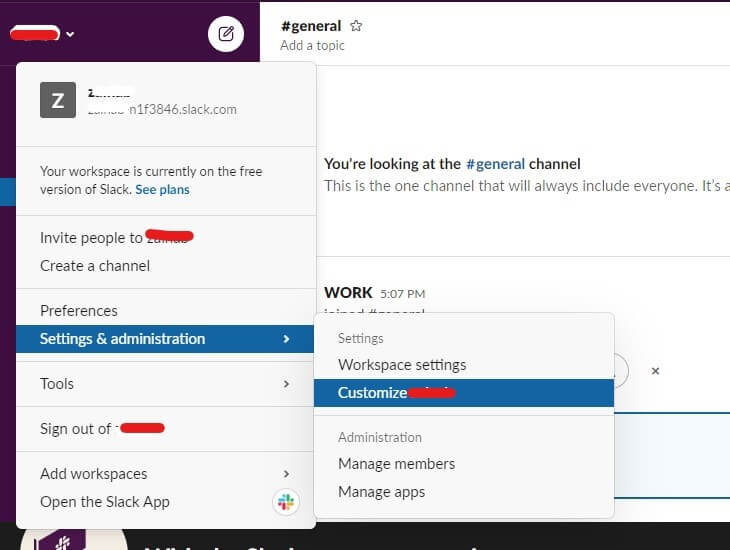
Task: Click the See plans link
Action: [x=162, y=189]
